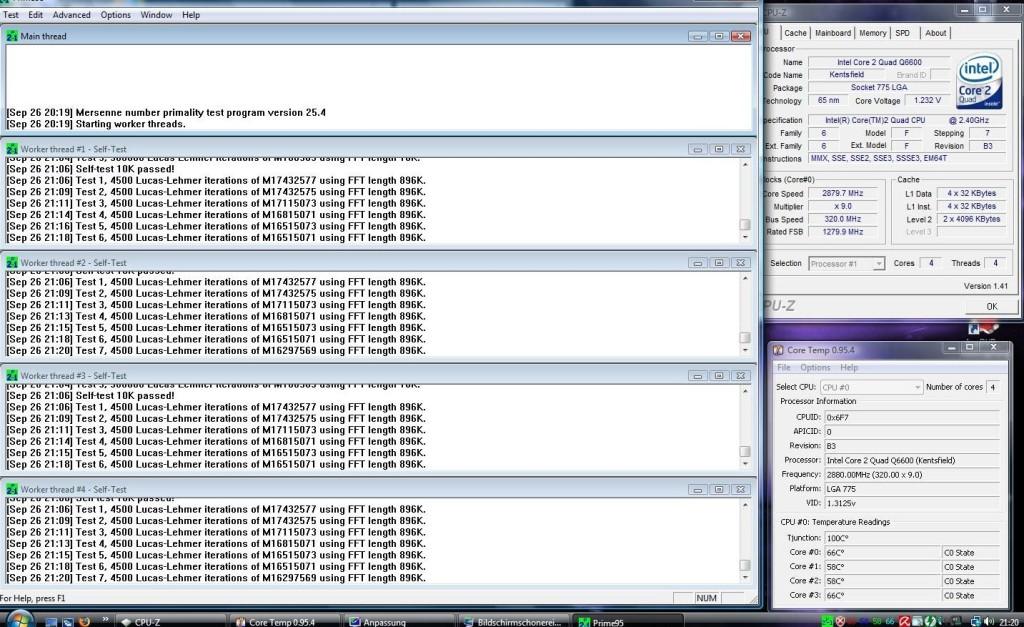Click the Prime95 taskbar button
The height and width of the screenshot is (627, 1024).
(627, 622)
